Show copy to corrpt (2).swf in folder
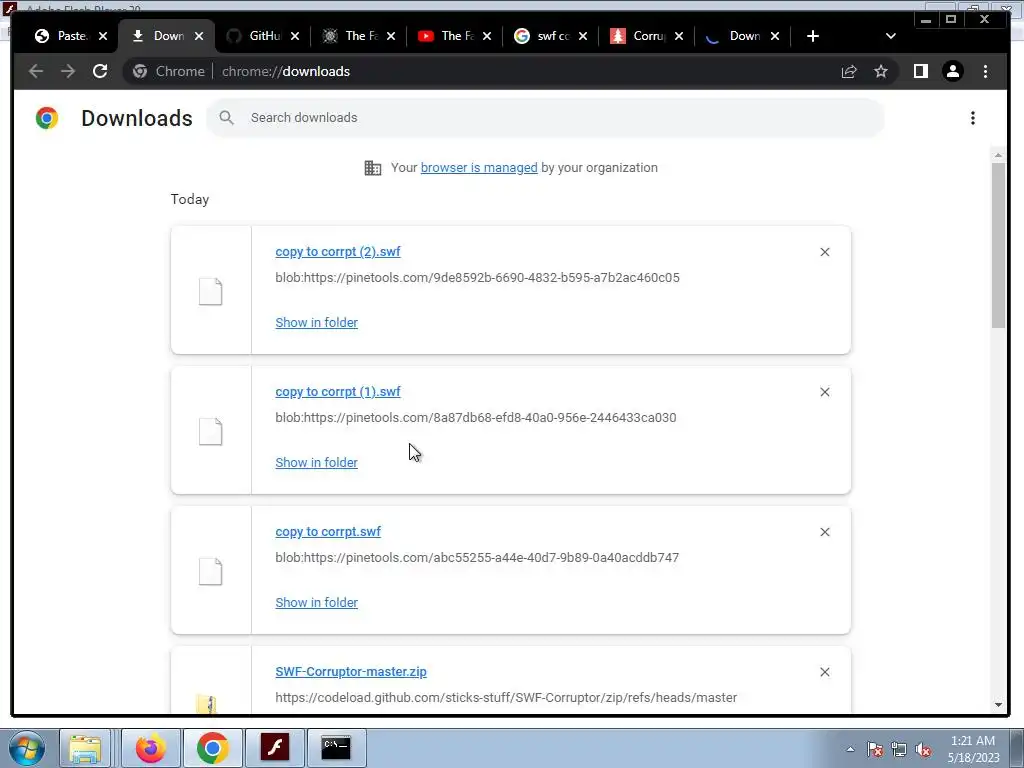 (x=316, y=323)
